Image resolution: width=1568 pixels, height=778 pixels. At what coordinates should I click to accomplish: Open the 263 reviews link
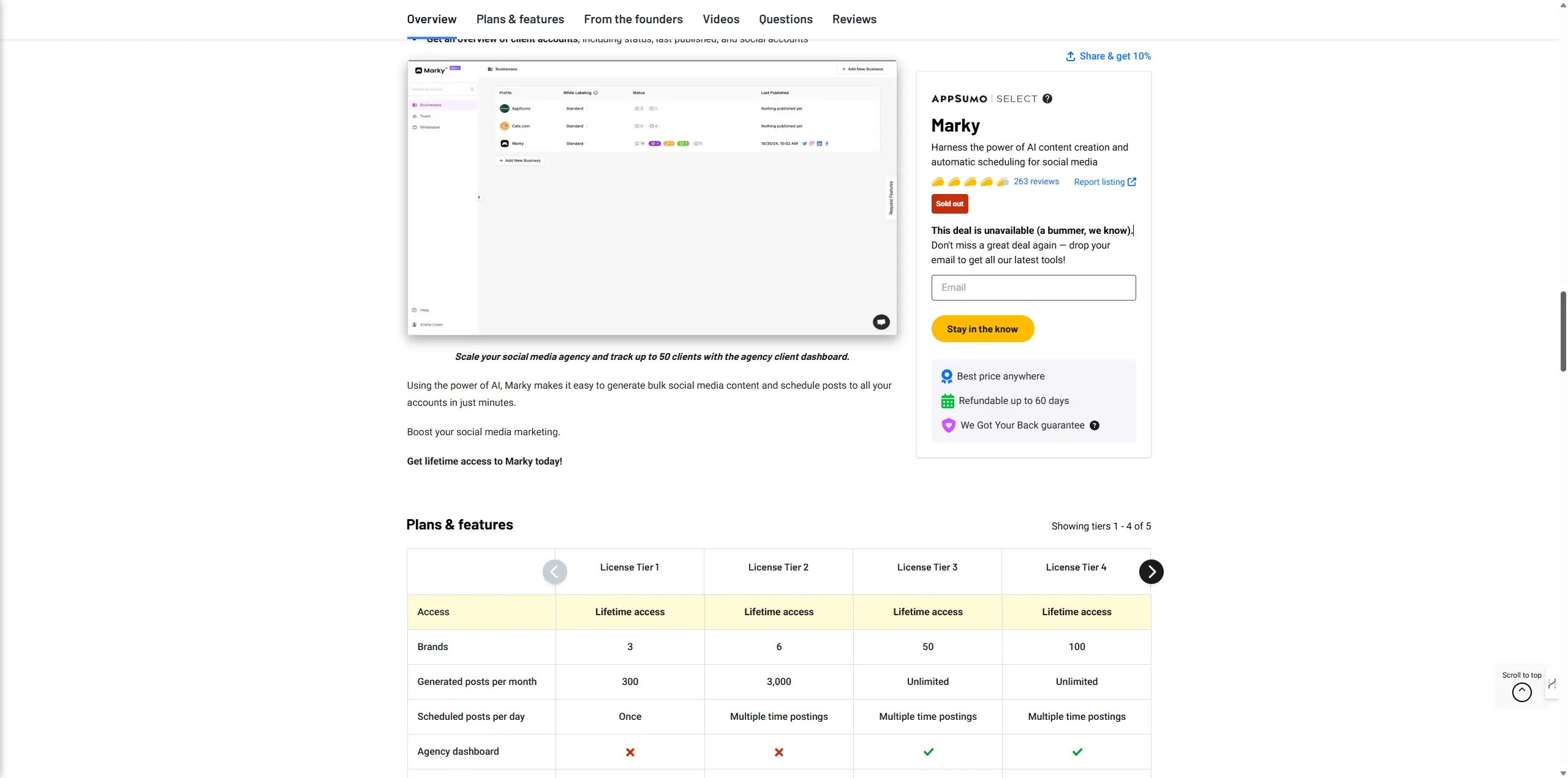(1036, 182)
